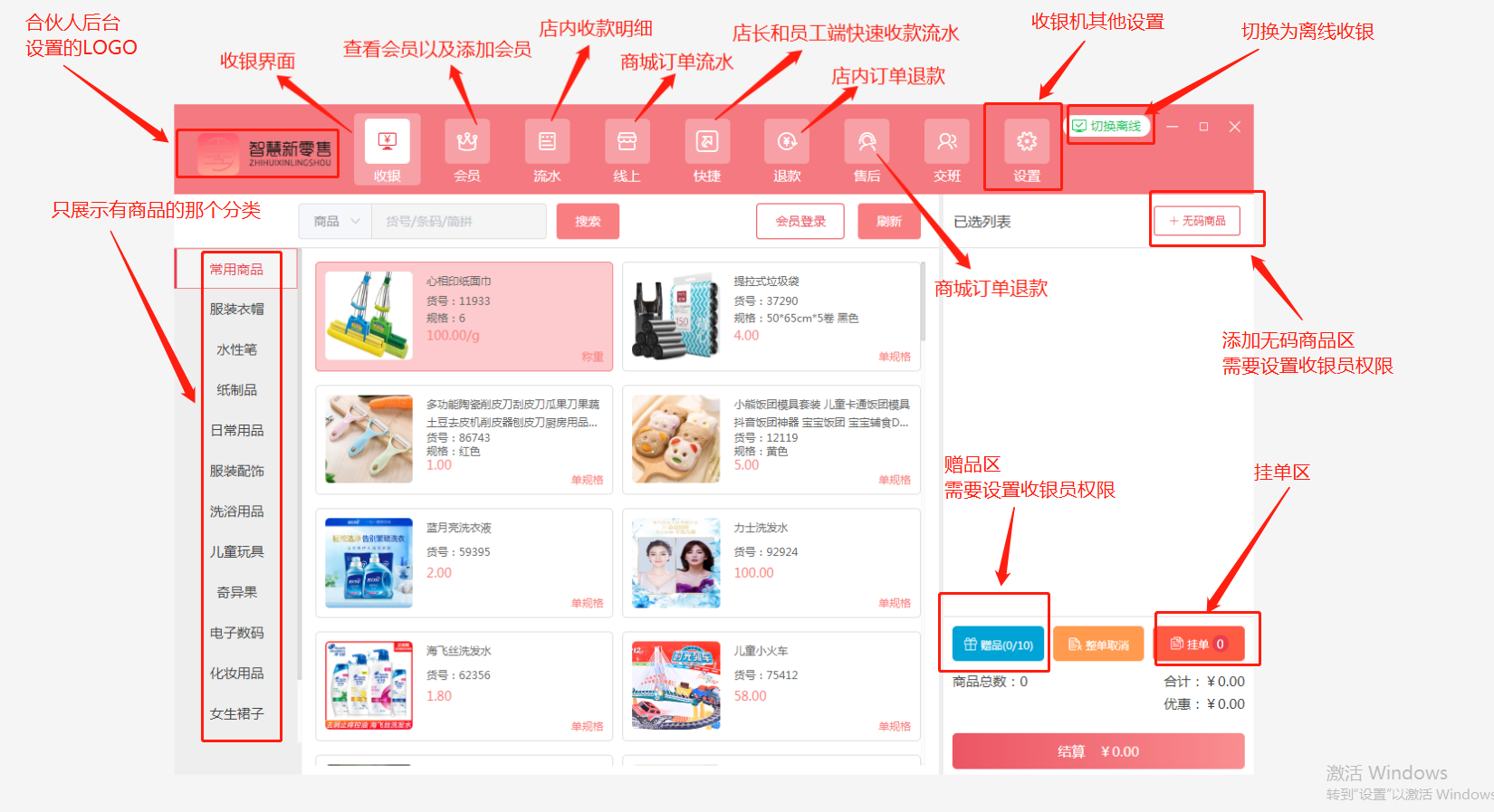Click the 整单取消 cancel order button
The image size is (1494, 812).
[x=1098, y=645]
